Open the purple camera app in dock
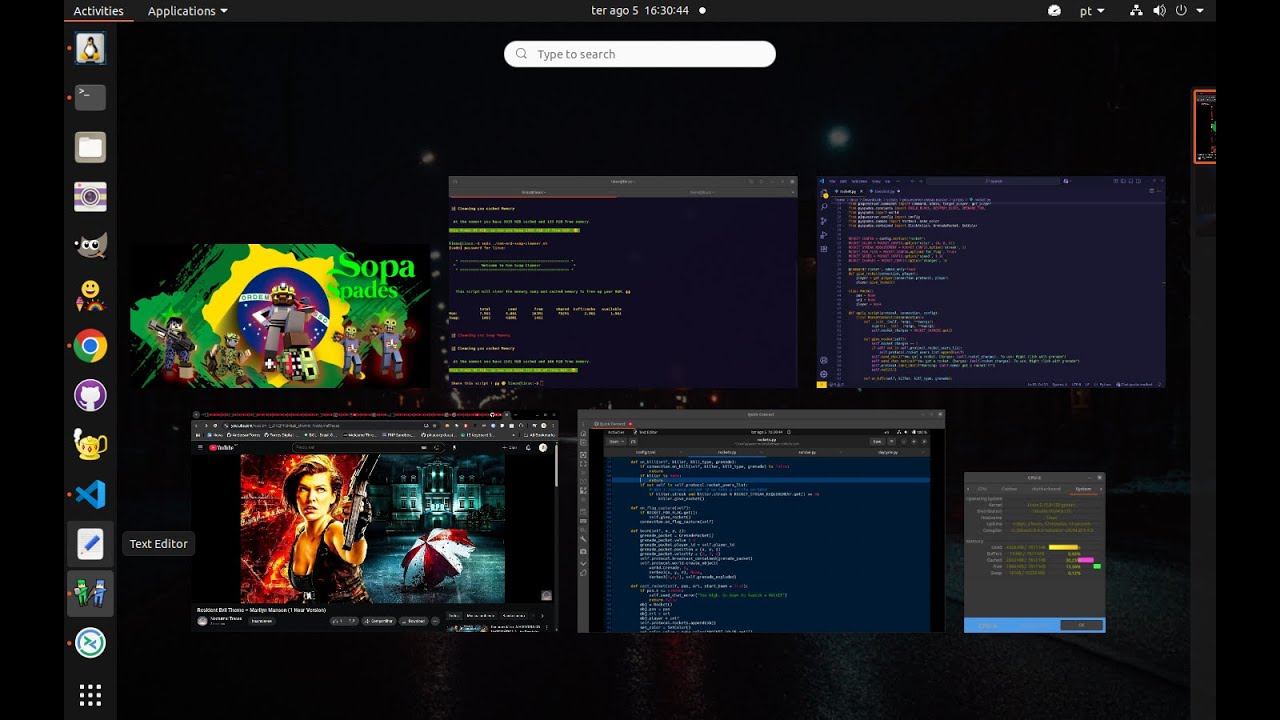Image resolution: width=1280 pixels, height=720 pixels. (90, 197)
